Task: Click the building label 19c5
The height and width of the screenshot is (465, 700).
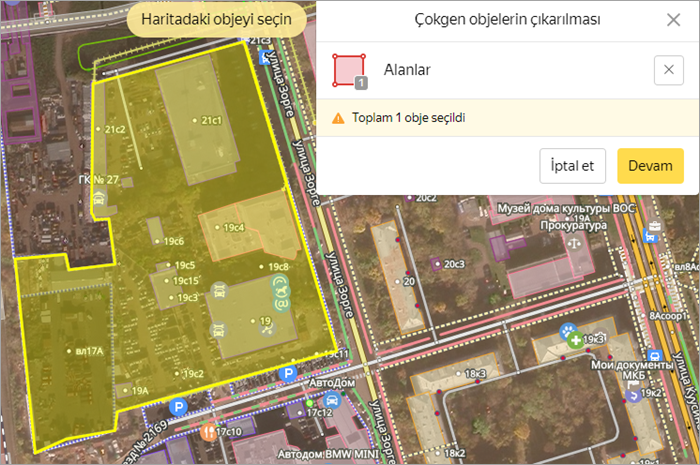Action: (184, 266)
